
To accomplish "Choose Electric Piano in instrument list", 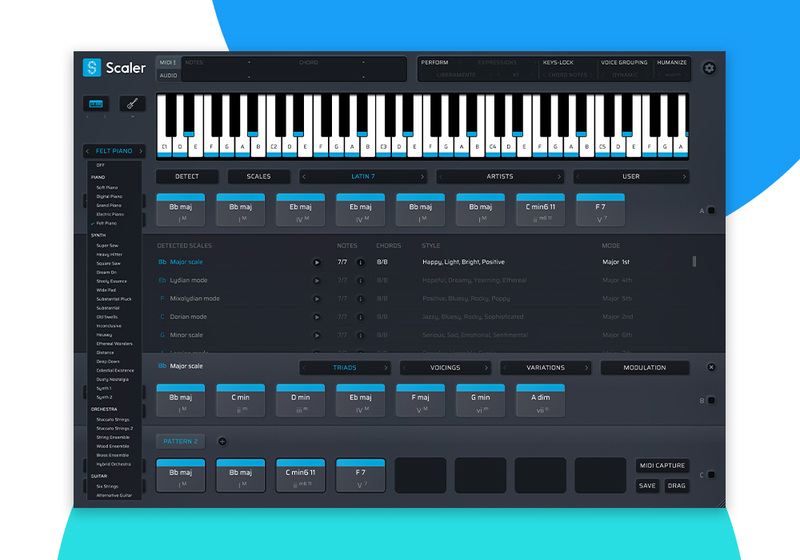I will point(110,214).
